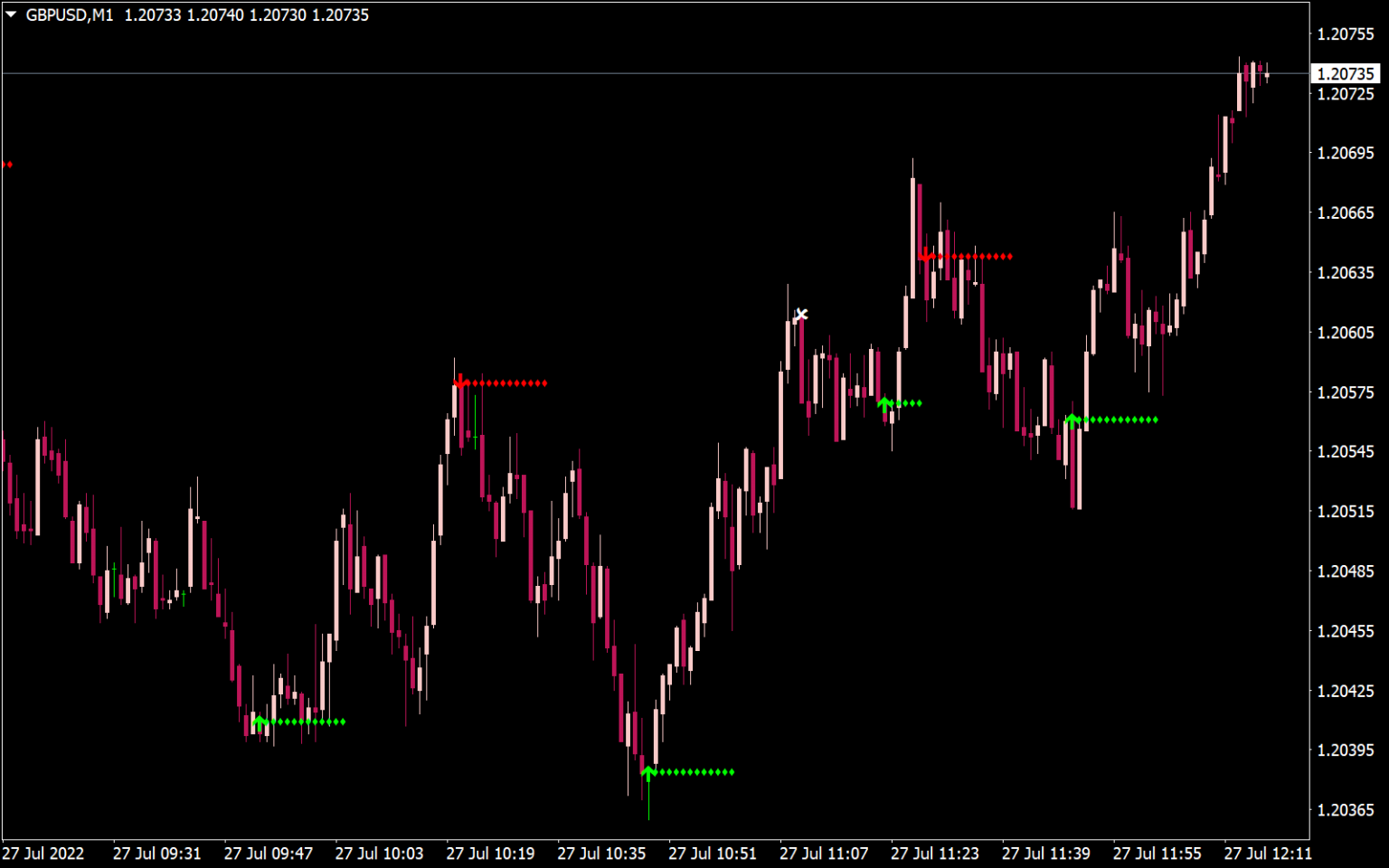Image resolution: width=1389 pixels, height=868 pixels.
Task: Expand the chart dropdown arrow beside GBPUSD,M1
Action: [x=11, y=14]
